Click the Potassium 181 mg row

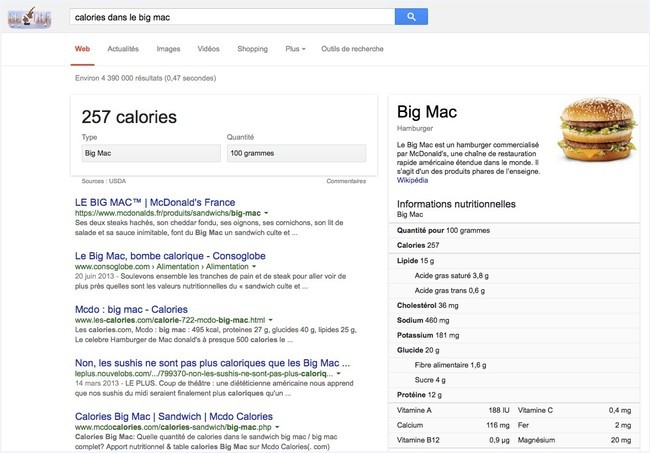click(514, 335)
